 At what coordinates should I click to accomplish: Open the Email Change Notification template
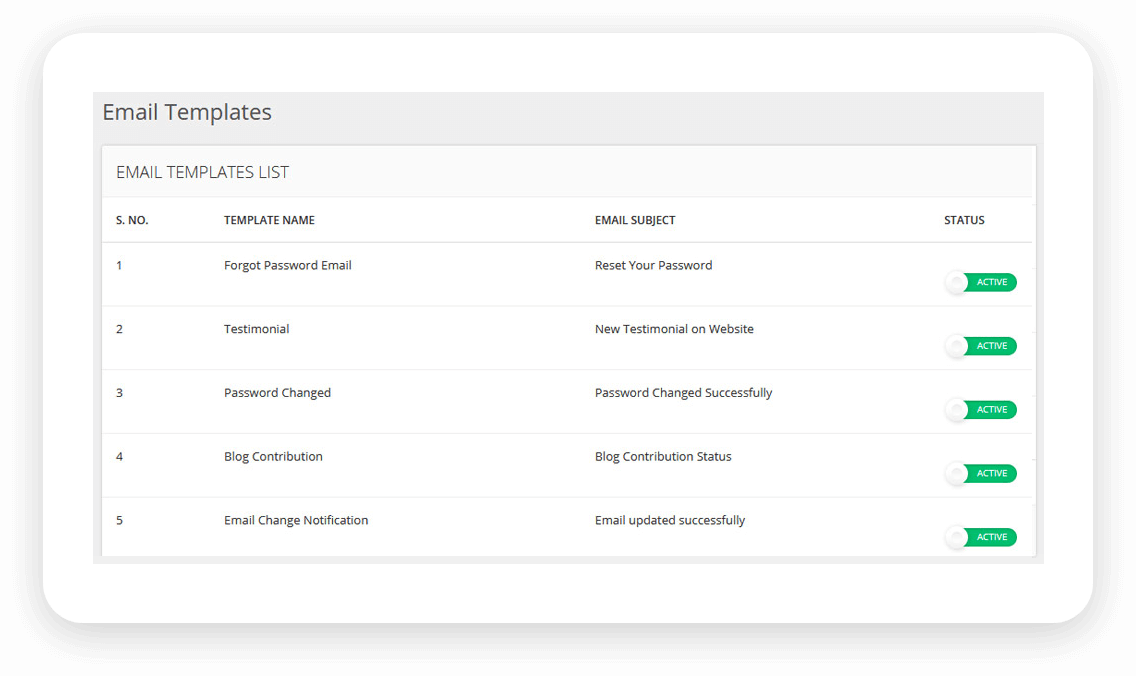[x=296, y=520]
